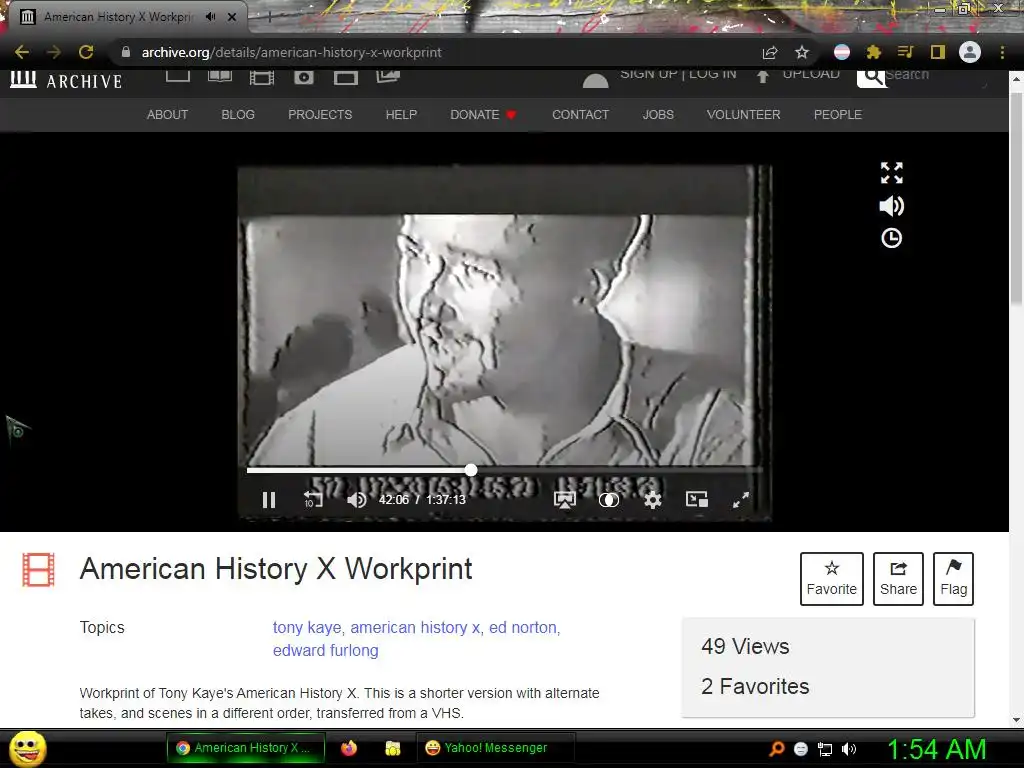
Task: Click speaker icon right of the video
Action: (x=891, y=206)
